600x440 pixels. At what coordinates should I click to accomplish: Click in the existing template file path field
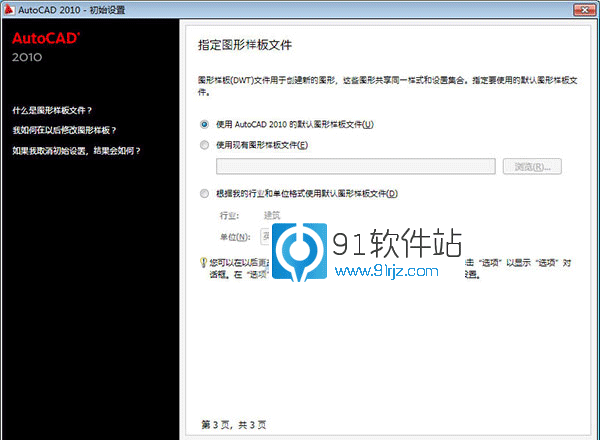click(355, 166)
